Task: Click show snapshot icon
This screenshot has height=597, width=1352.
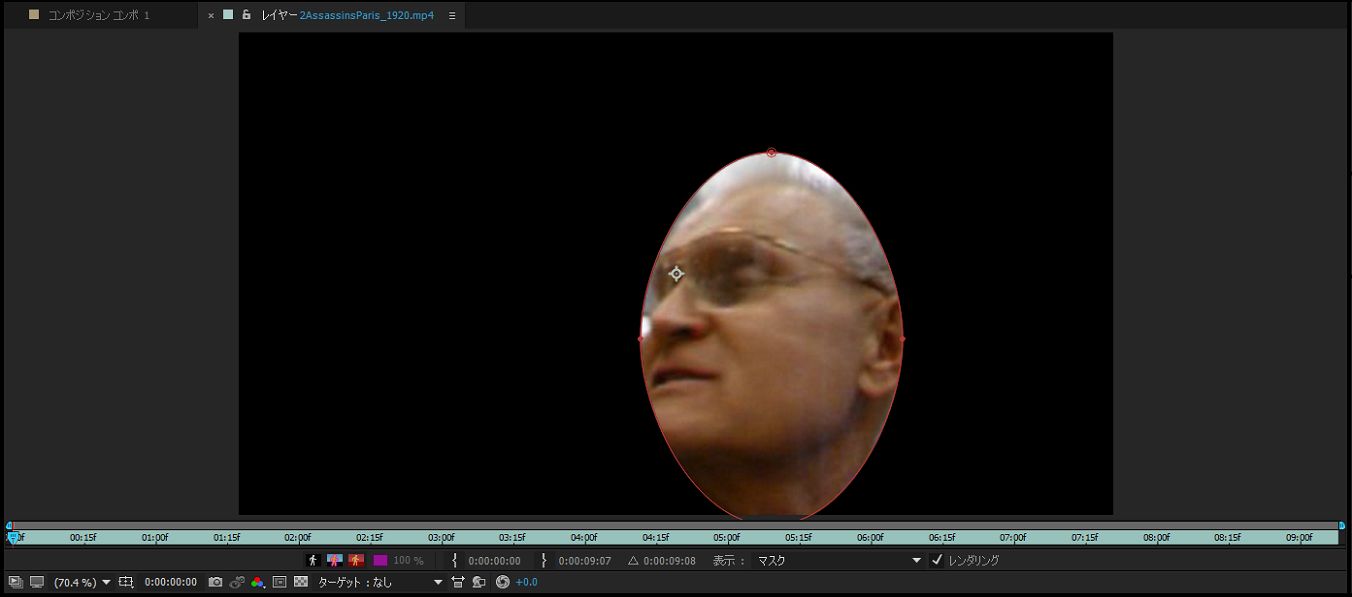Action: coord(237,582)
